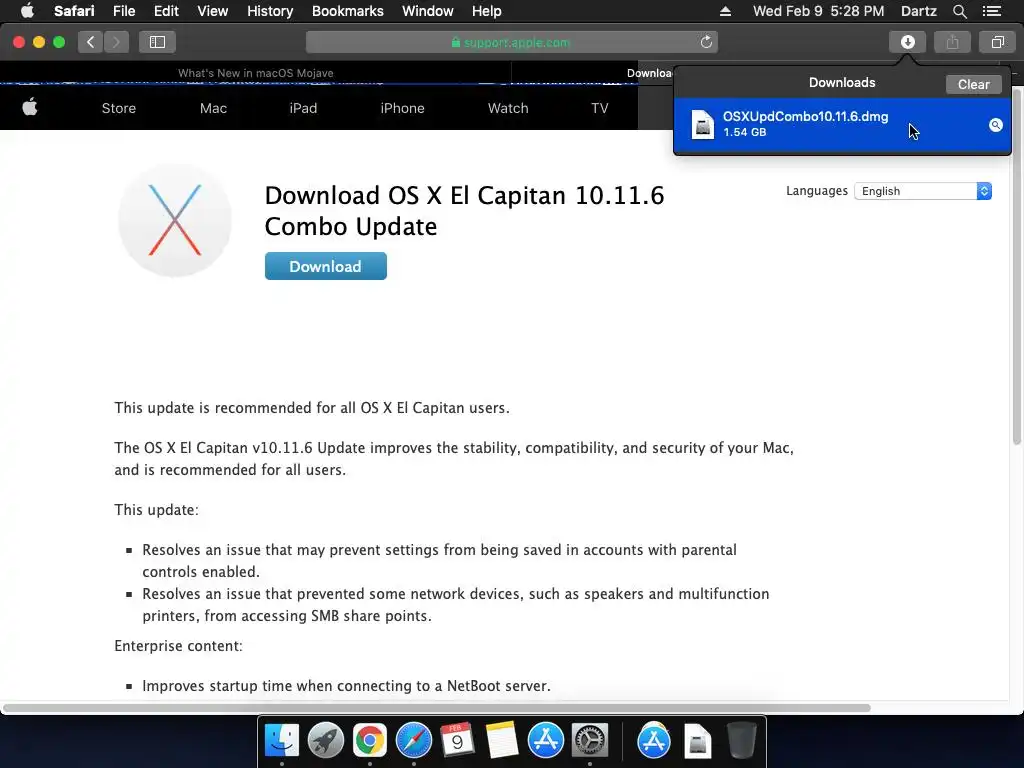Open the App Store icon beside Notes
The image size is (1024, 768).
click(545, 741)
